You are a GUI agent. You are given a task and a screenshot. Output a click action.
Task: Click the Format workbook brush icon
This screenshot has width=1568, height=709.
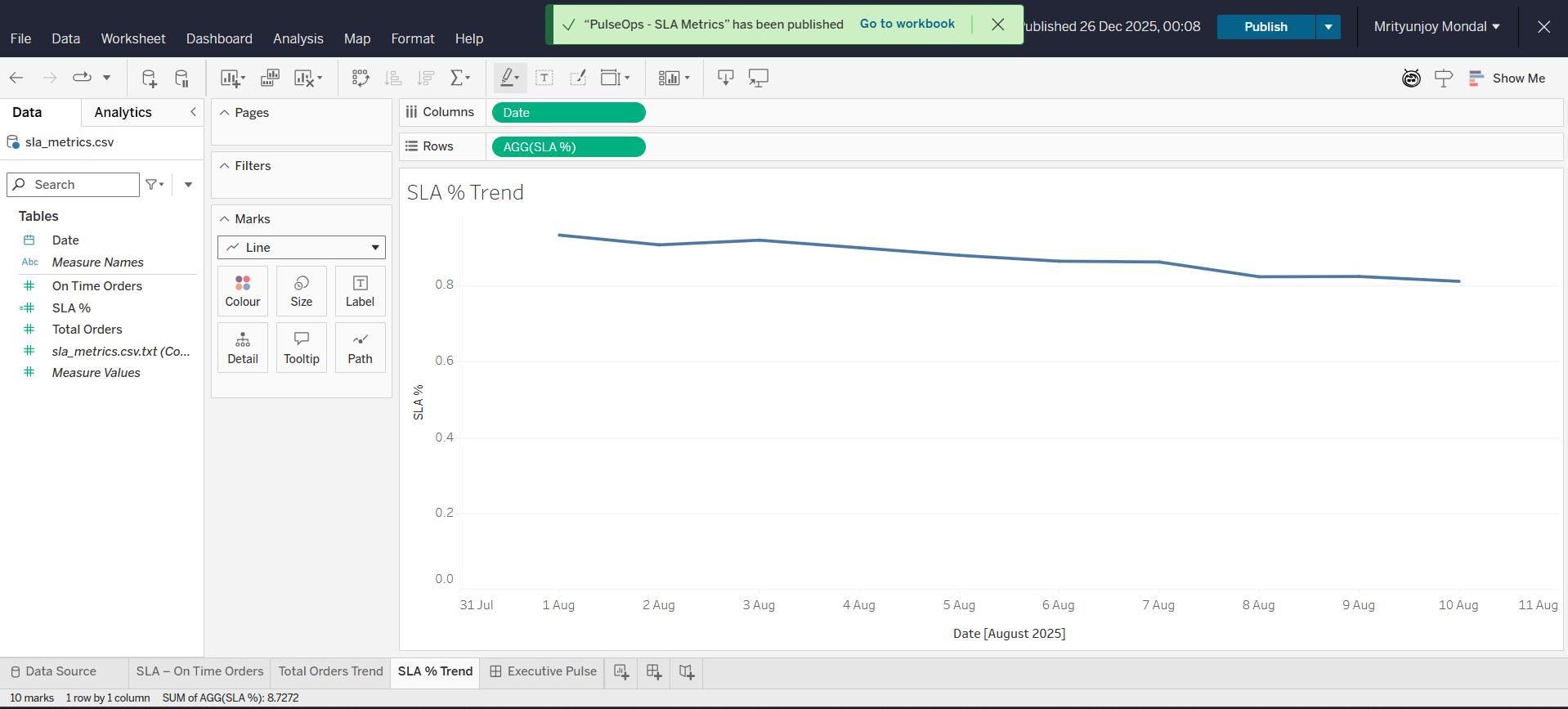(578, 78)
